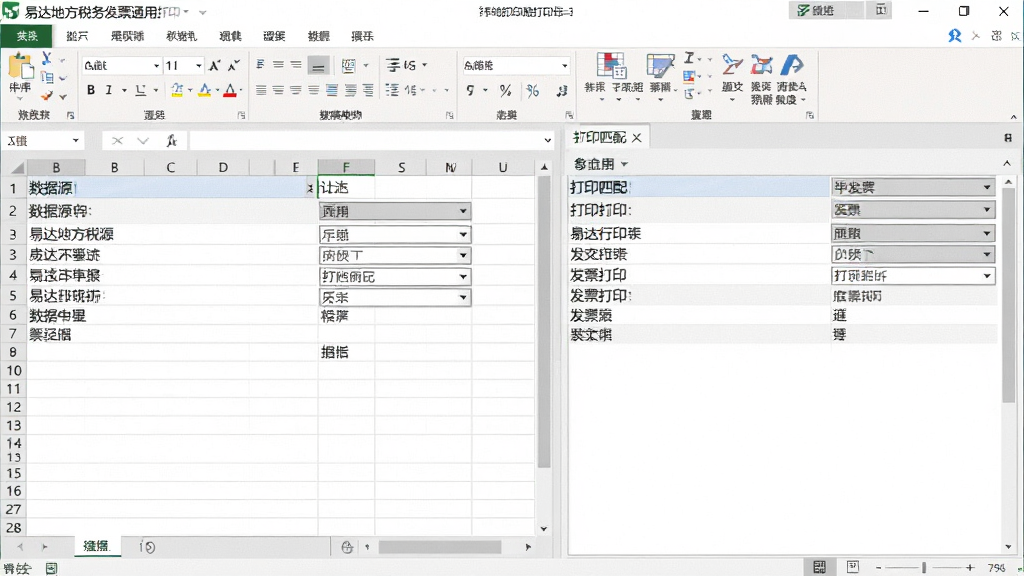Increase font size with larger A icon

click(214, 65)
